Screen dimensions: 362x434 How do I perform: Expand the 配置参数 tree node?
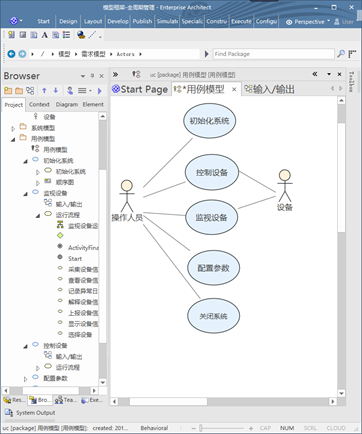click(x=25, y=379)
